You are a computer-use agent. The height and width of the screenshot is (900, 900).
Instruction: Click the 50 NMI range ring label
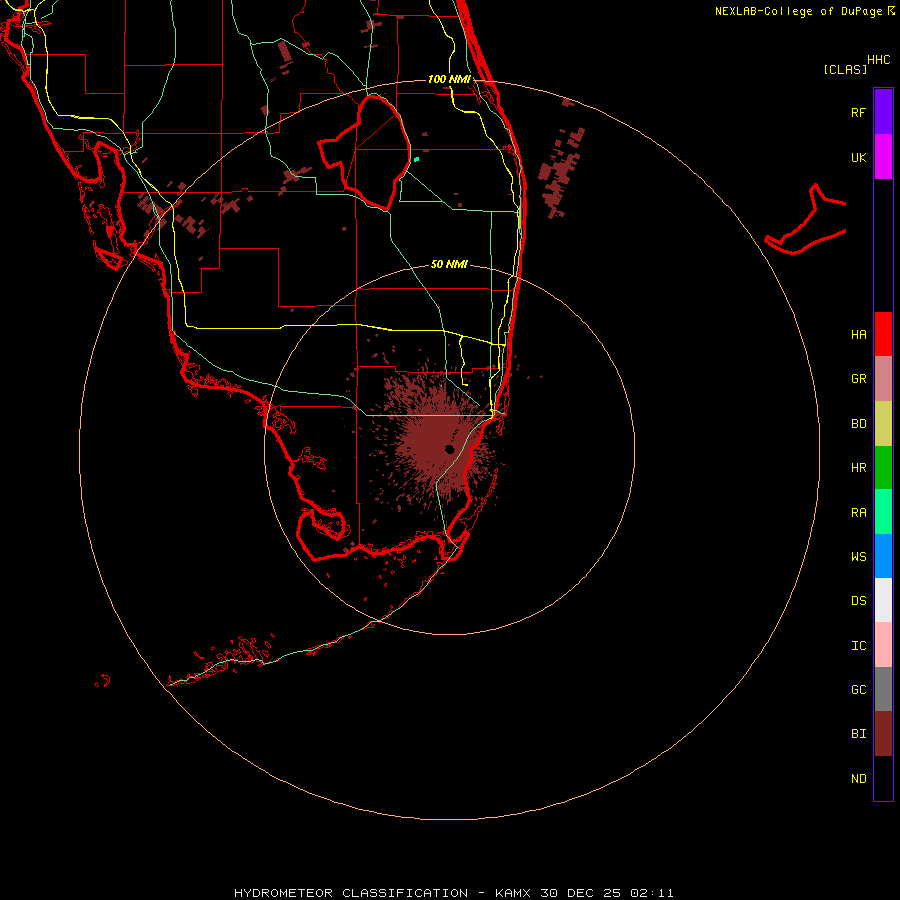click(x=449, y=264)
